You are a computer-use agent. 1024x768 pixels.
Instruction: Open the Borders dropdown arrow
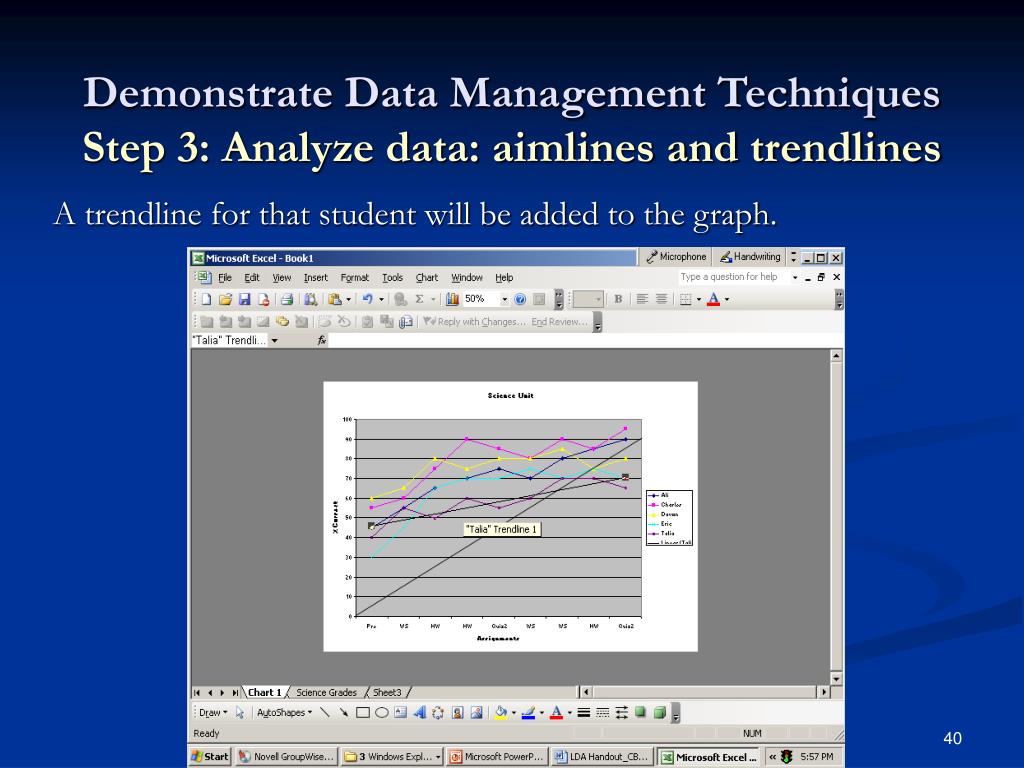[699, 299]
